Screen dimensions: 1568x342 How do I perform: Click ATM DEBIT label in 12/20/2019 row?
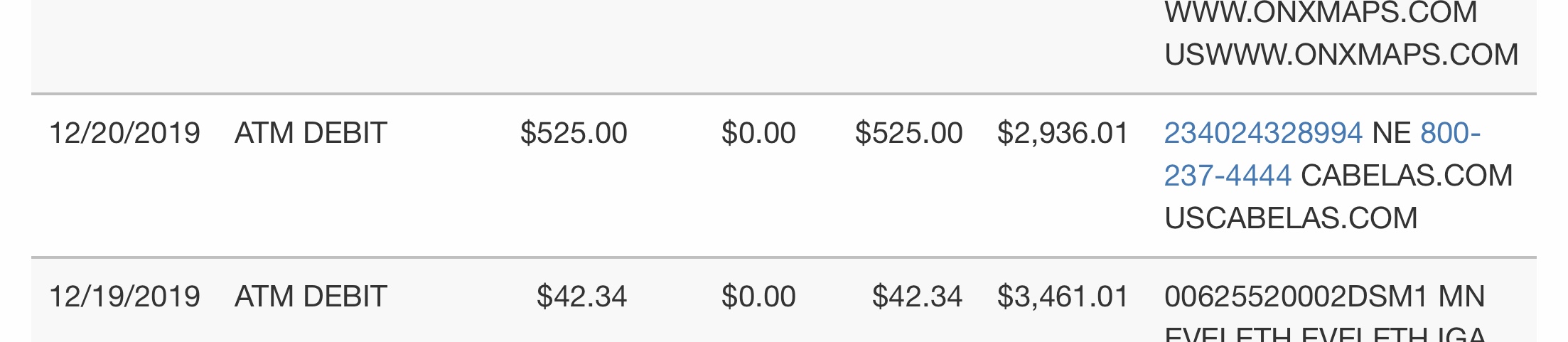pos(311,133)
